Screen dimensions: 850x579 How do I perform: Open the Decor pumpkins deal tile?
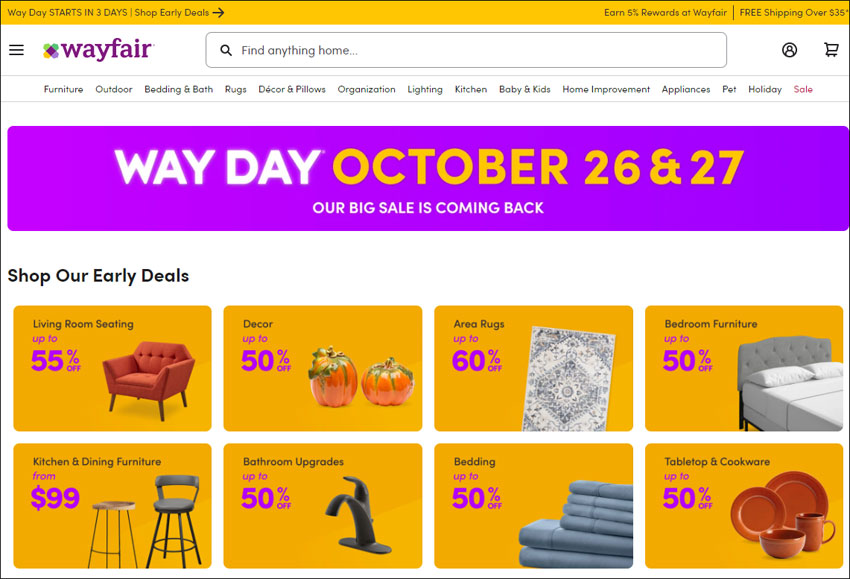323,369
